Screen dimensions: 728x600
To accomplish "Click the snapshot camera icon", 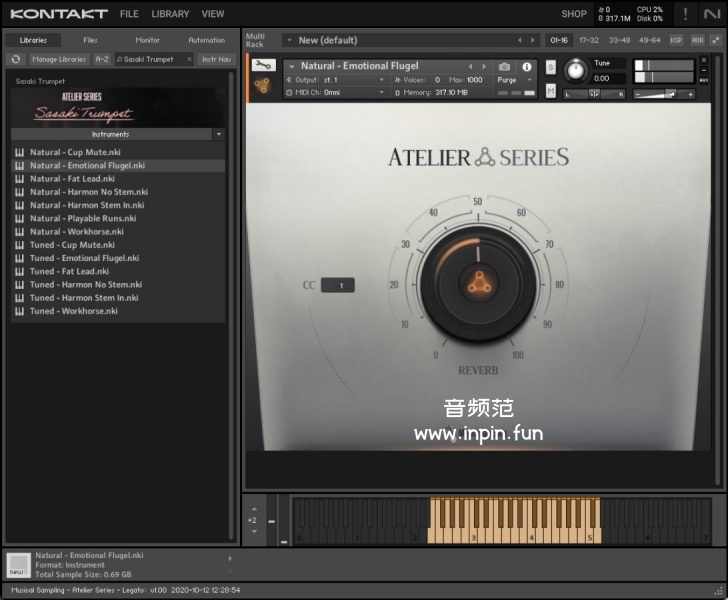I will pyautogui.click(x=504, y=67).
